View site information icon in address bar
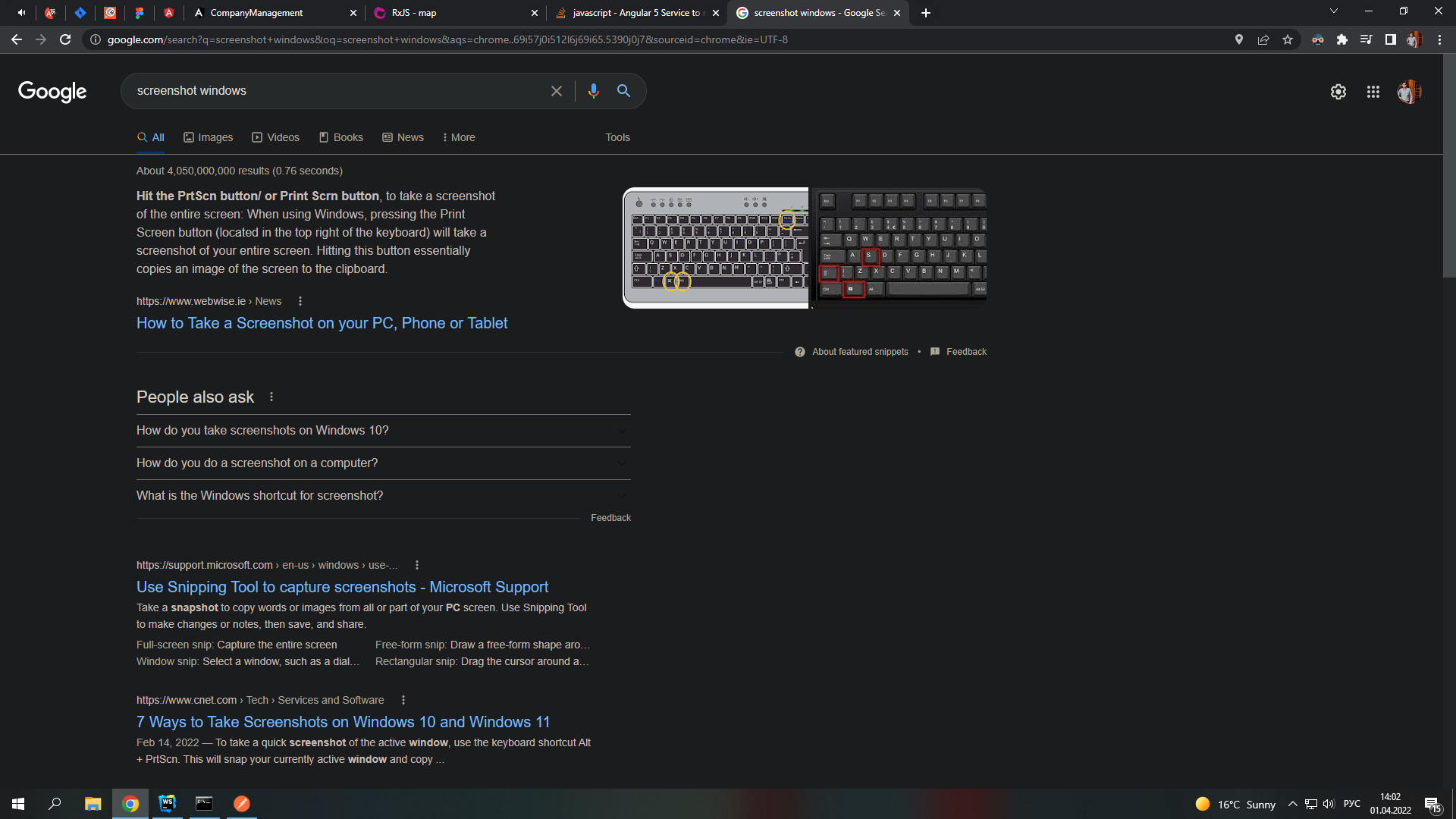Screen dimensions: 1456x819 pyautogui.click(x=96, y=39)
